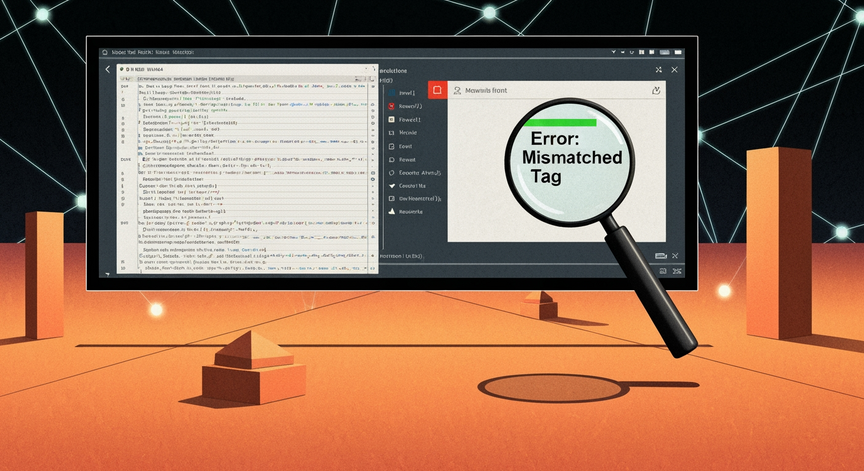Close the right panel with its X

pos(674,70)
